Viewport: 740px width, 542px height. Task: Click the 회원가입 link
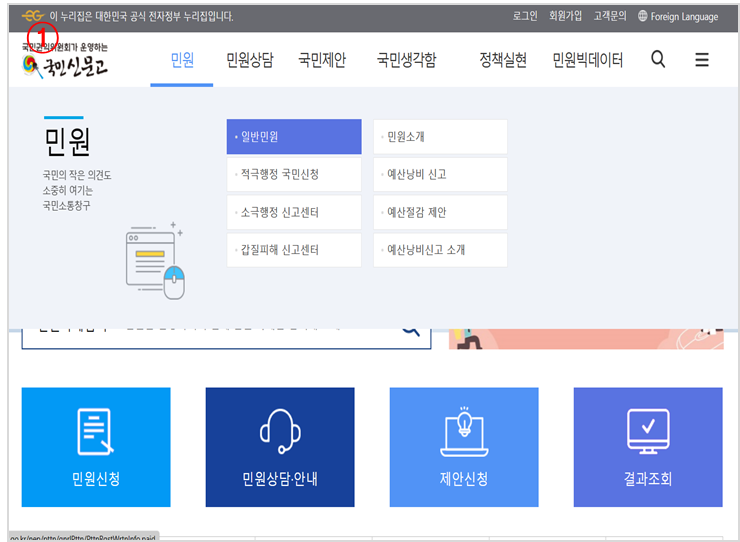point(565,16)
